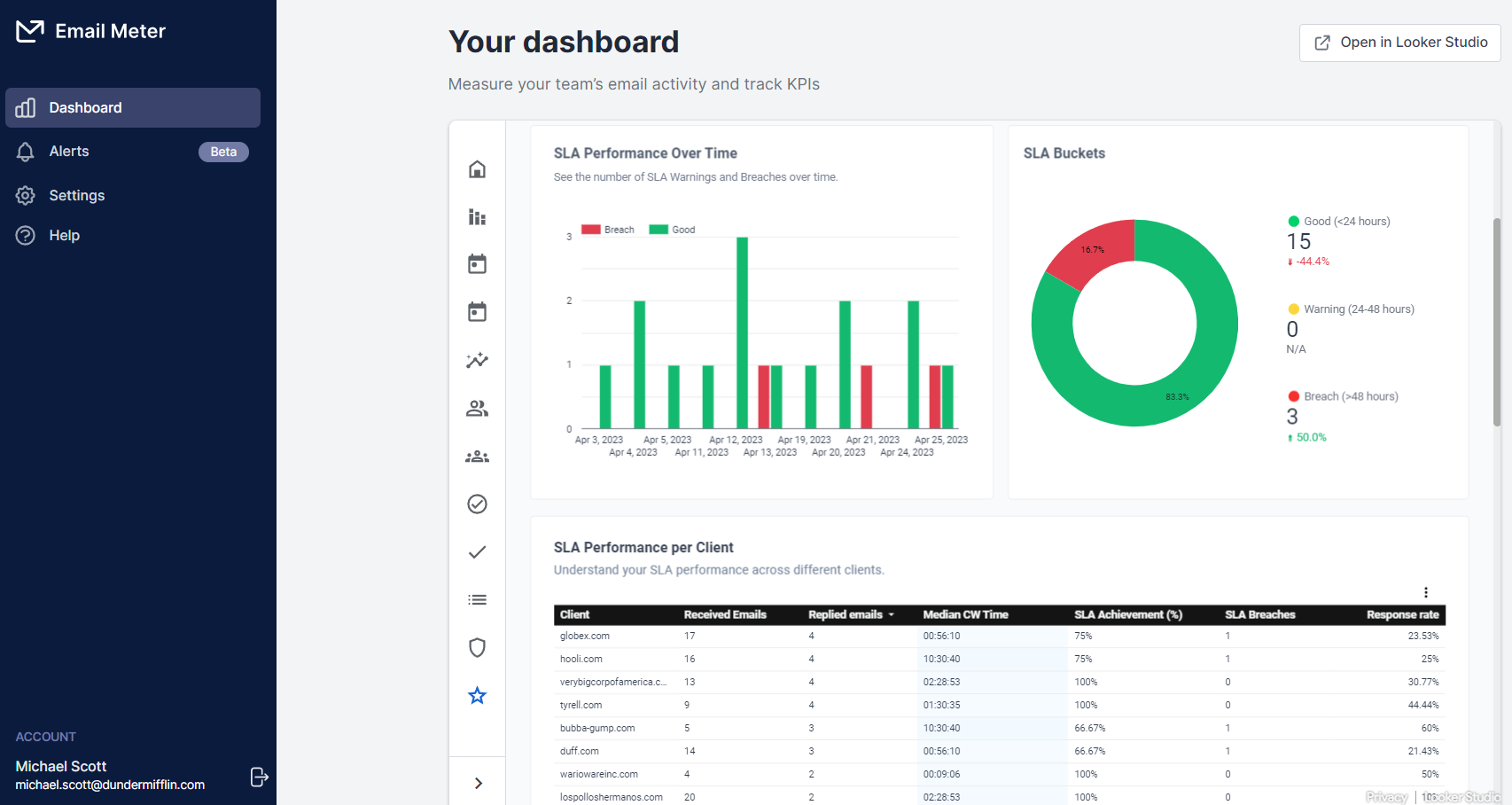Select the team group report page icon

477,457
